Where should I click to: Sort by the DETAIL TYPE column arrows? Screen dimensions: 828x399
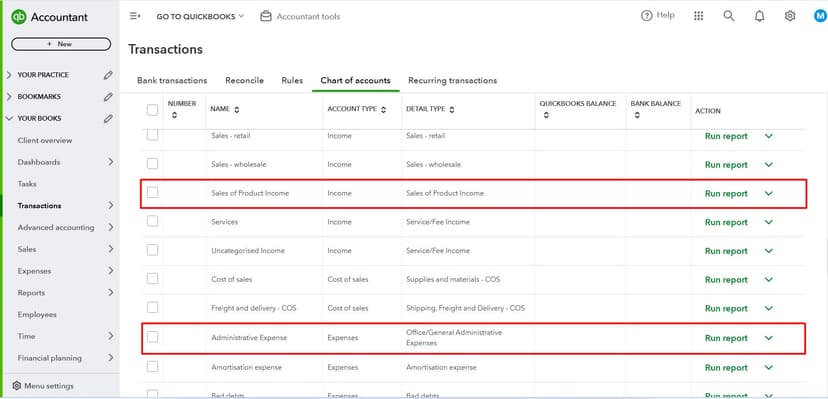(452, 110)
